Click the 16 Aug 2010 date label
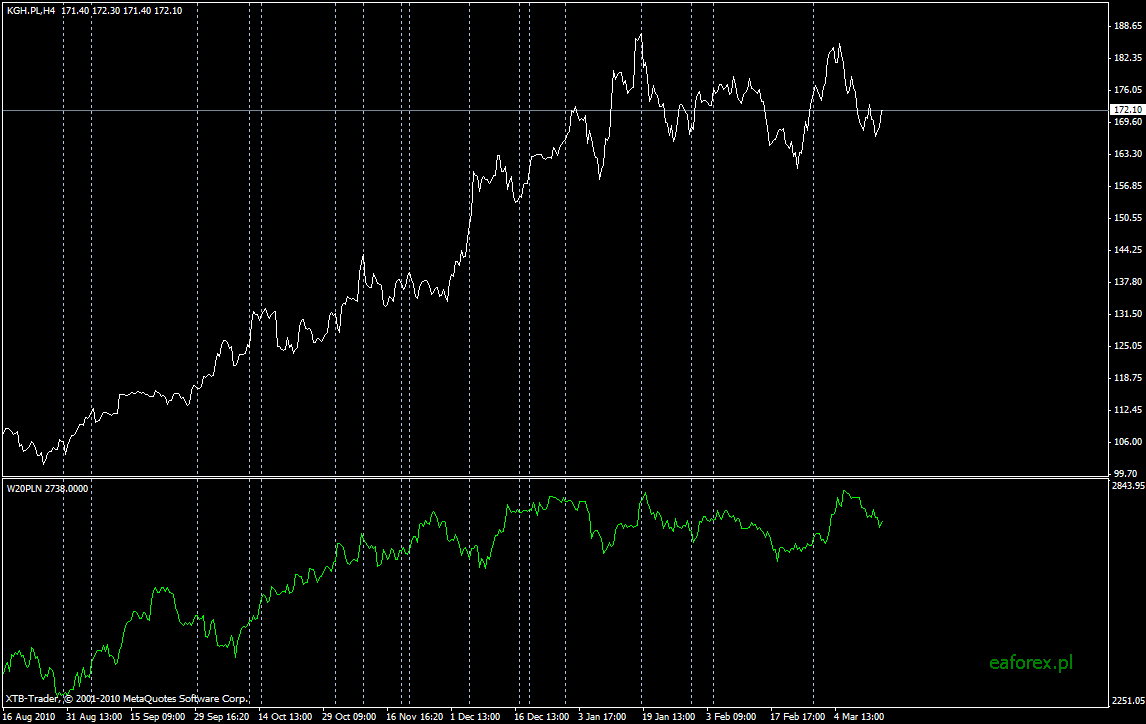This screenshot has height=724, width=1146. (29, 717)
